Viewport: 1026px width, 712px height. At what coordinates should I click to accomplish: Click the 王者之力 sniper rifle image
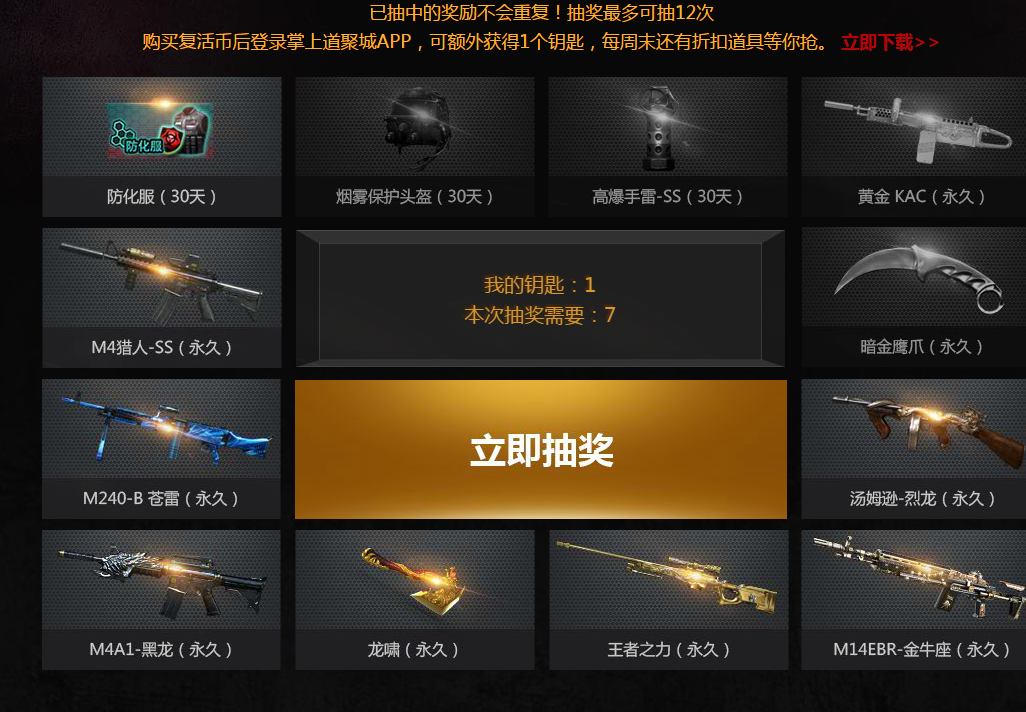coord(667,576)
